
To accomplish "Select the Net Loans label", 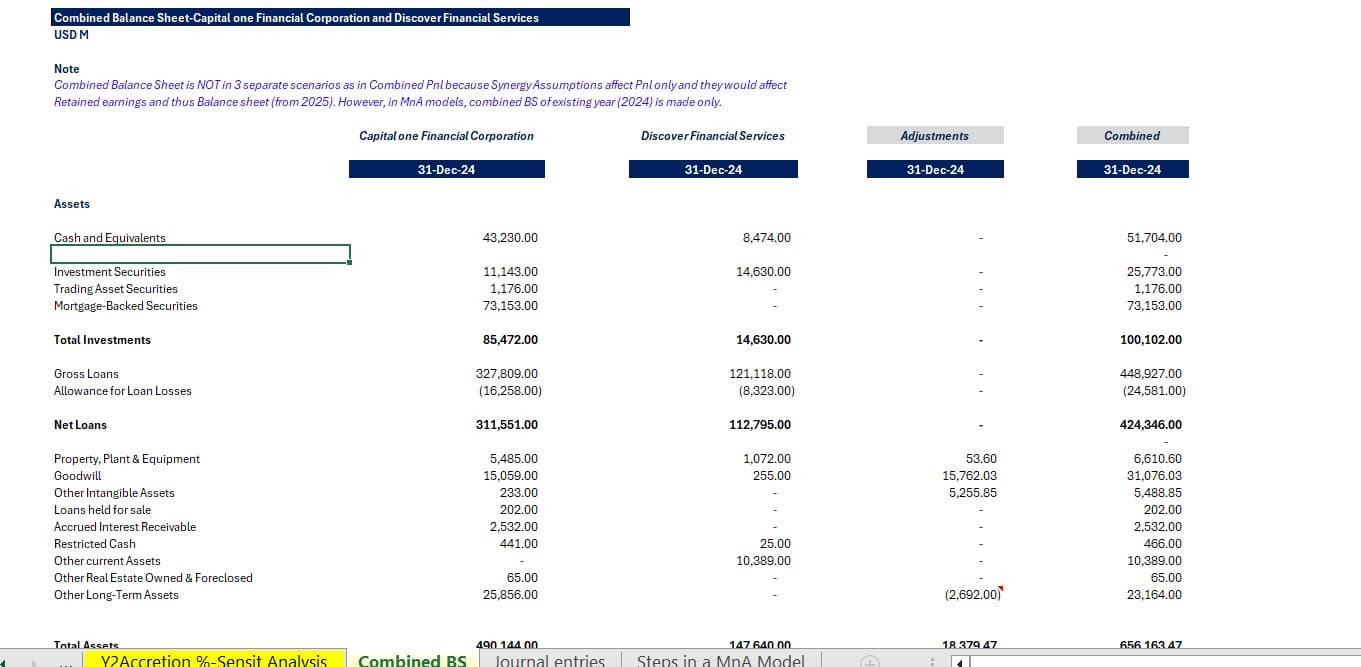I will click(80, 425).
